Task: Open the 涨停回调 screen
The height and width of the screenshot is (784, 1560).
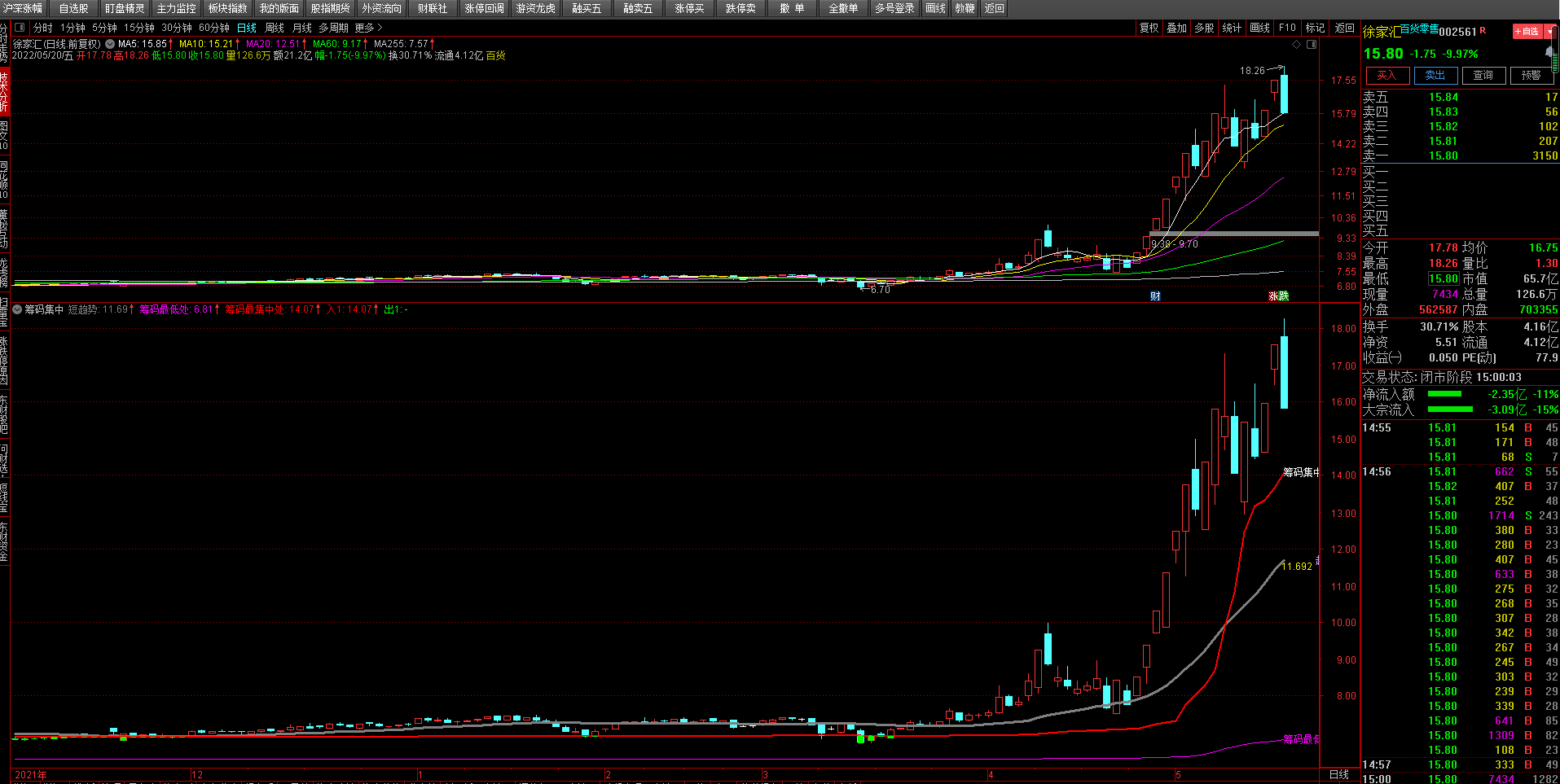Action: (x=485, y=8)
